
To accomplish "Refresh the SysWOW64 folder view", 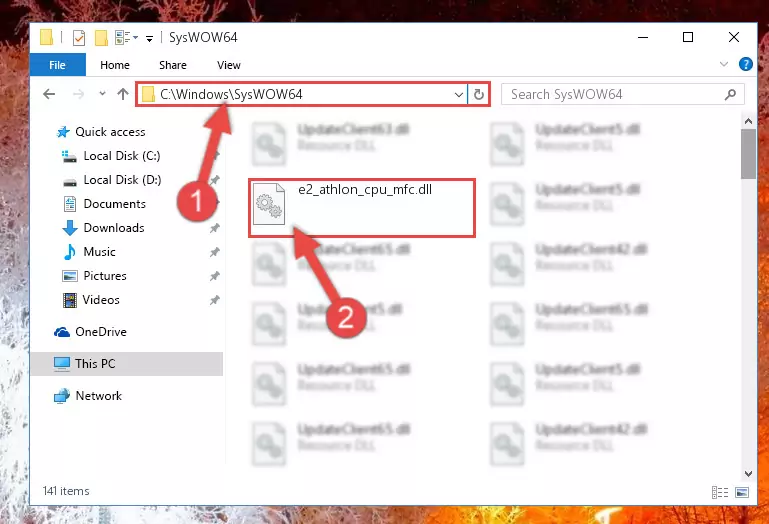I will coord(479,94).
